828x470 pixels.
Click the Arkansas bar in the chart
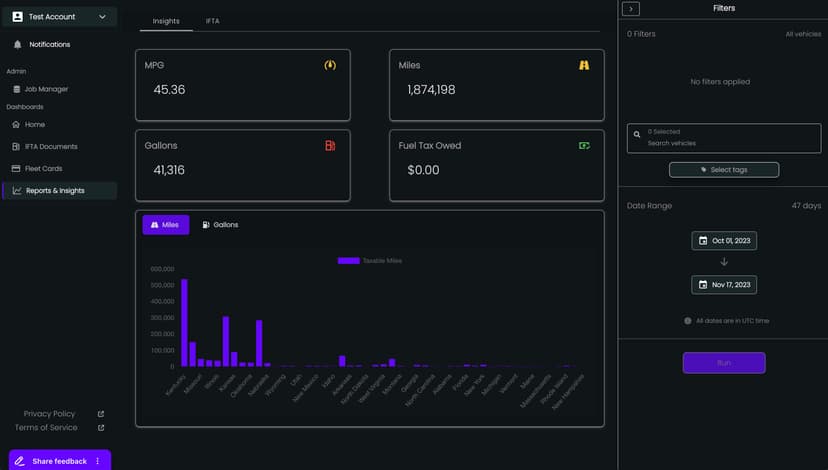[342, 361]
